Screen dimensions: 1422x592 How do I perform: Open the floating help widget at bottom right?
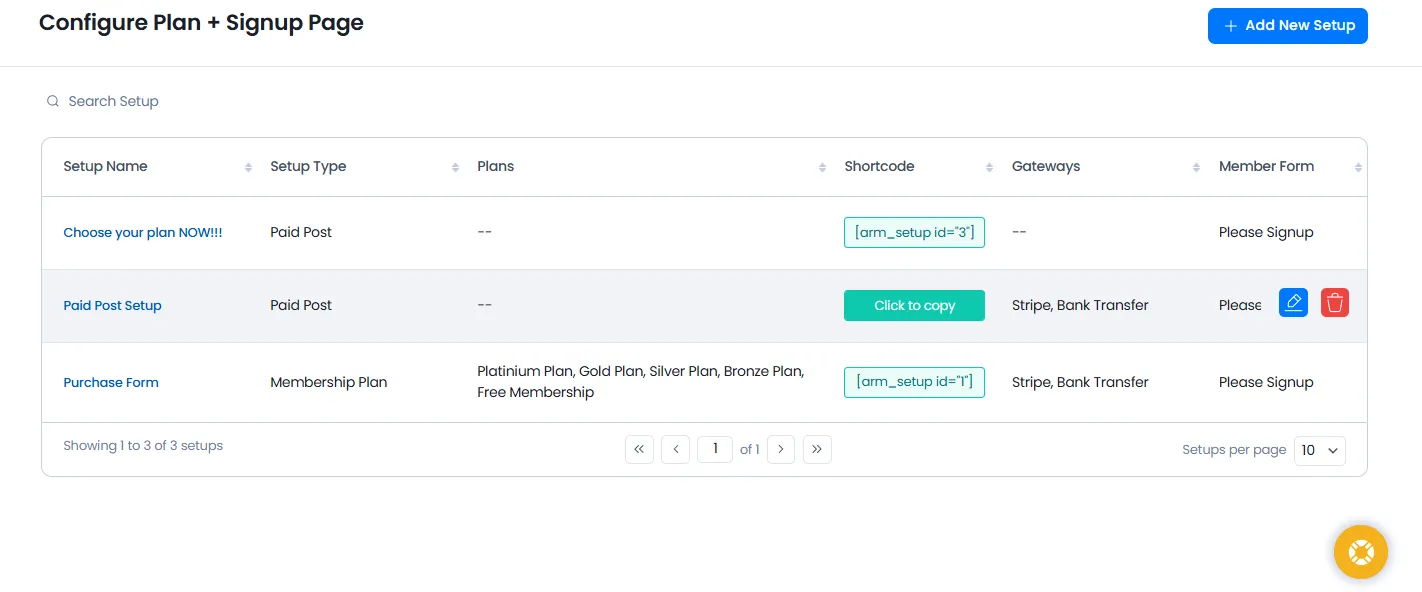point(1360,551)
